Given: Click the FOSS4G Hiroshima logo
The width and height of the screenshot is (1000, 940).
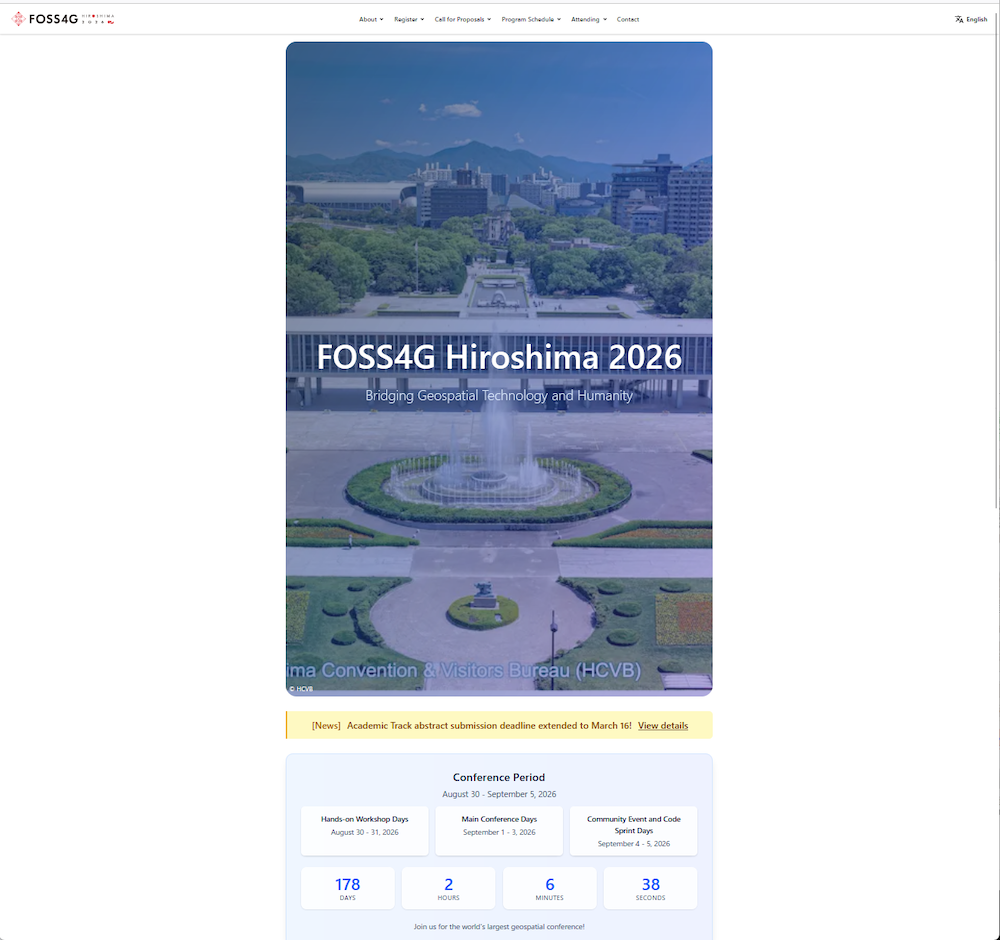Looking at the screenshot, I should tap(63, 19).
